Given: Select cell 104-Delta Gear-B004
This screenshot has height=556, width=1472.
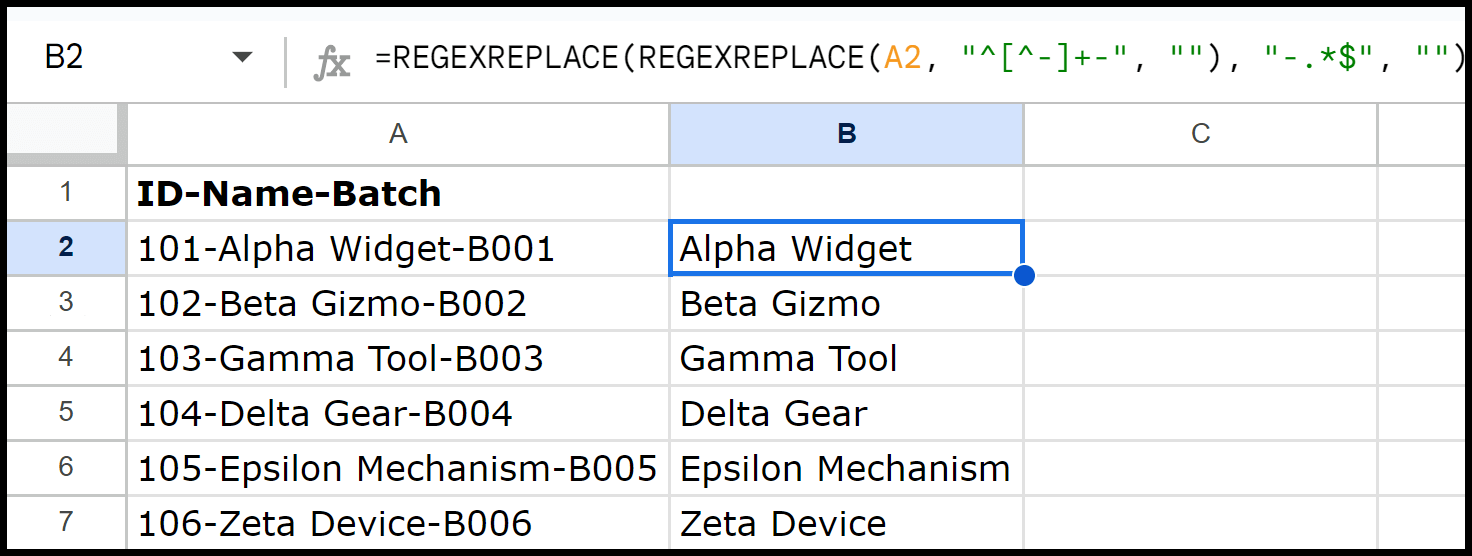Looking at the screenshot, I should pos(398,413).
